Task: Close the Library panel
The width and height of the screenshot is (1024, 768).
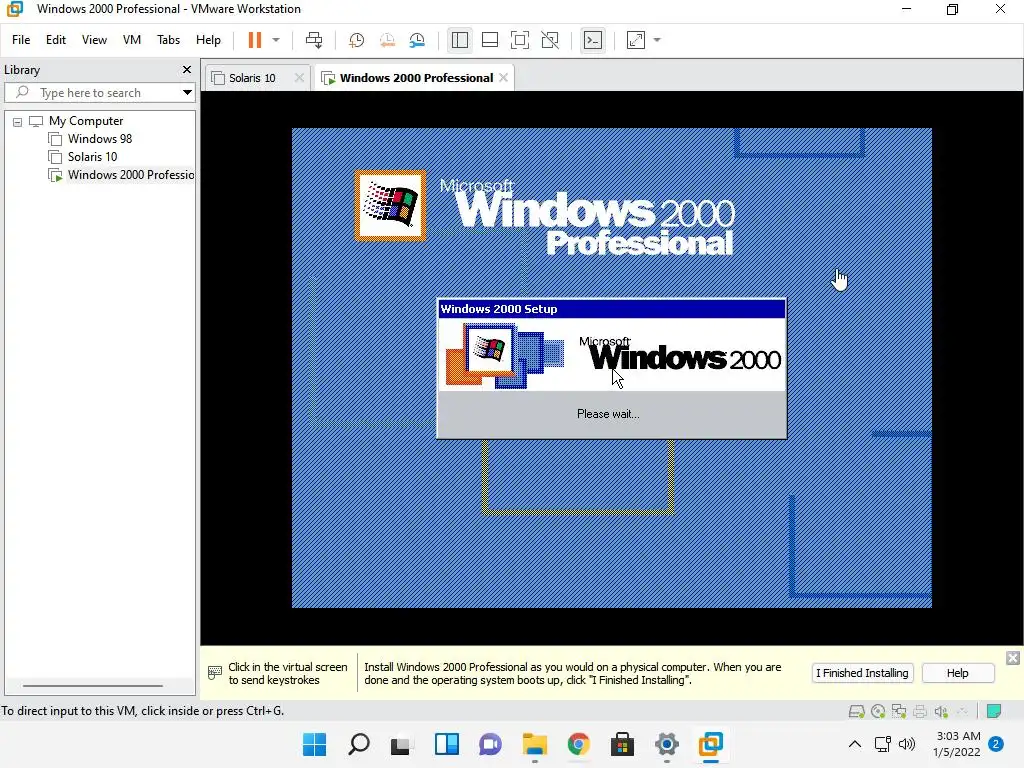Action: 187,69
